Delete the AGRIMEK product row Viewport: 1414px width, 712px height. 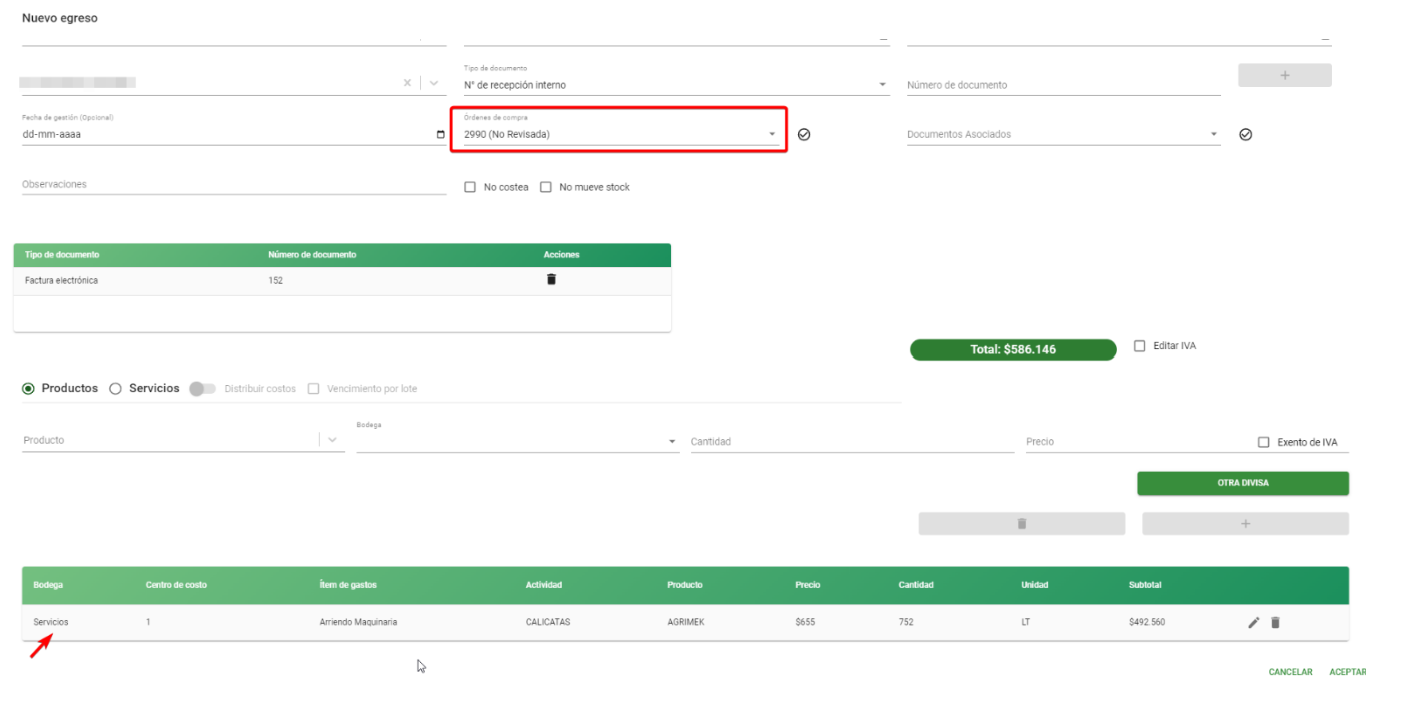tap(1275, 623)
